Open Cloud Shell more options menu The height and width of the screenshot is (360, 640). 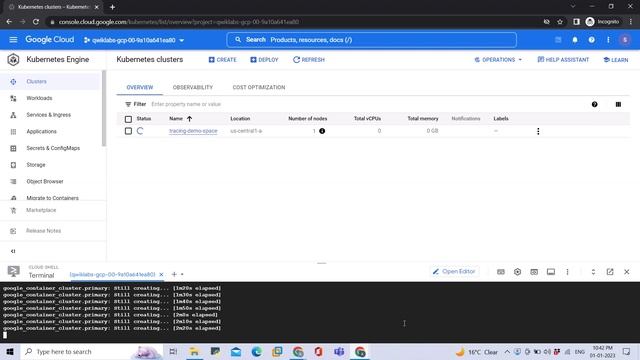567,272
